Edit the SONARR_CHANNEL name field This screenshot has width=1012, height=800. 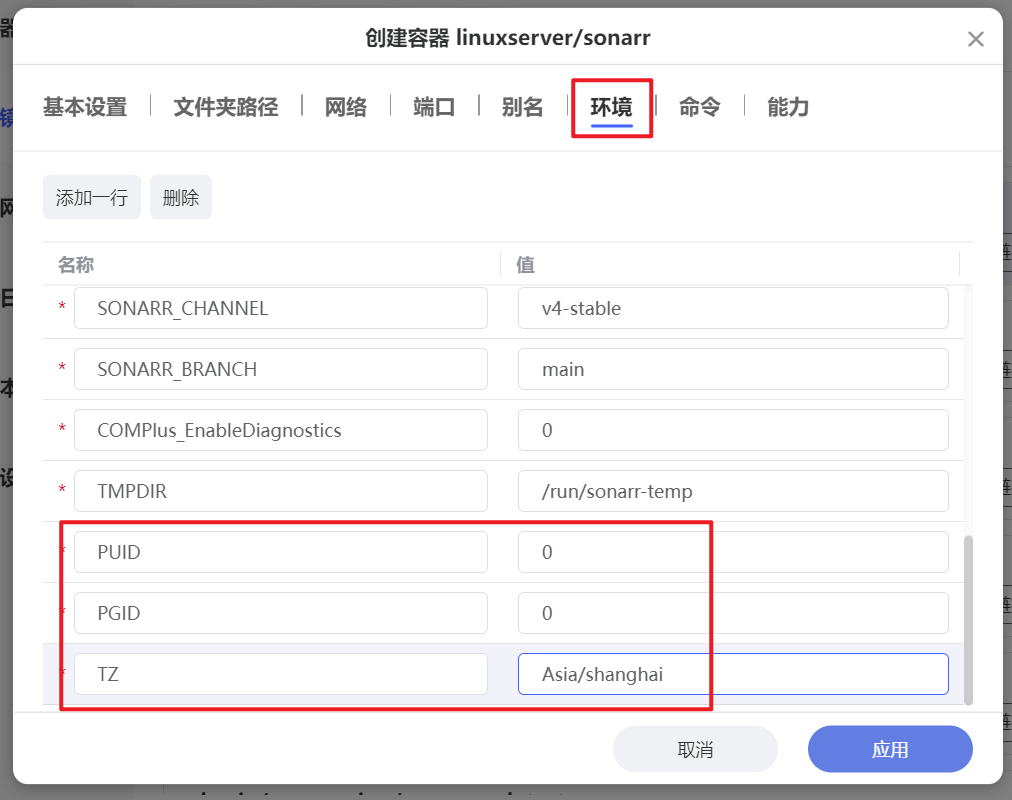[x=281, y=308]
